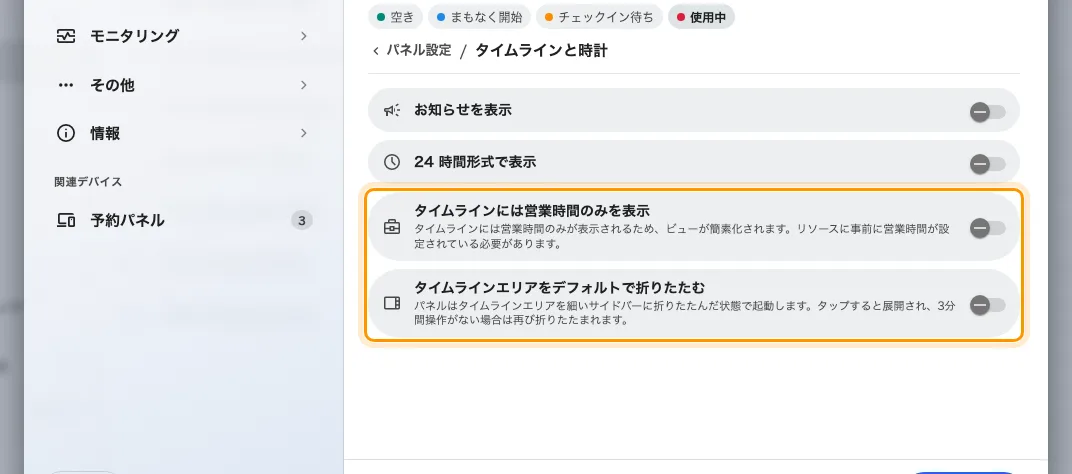Click the clock icon for 24 時間形式
The width and height of the screenshot is (1072, 474).
392,162
